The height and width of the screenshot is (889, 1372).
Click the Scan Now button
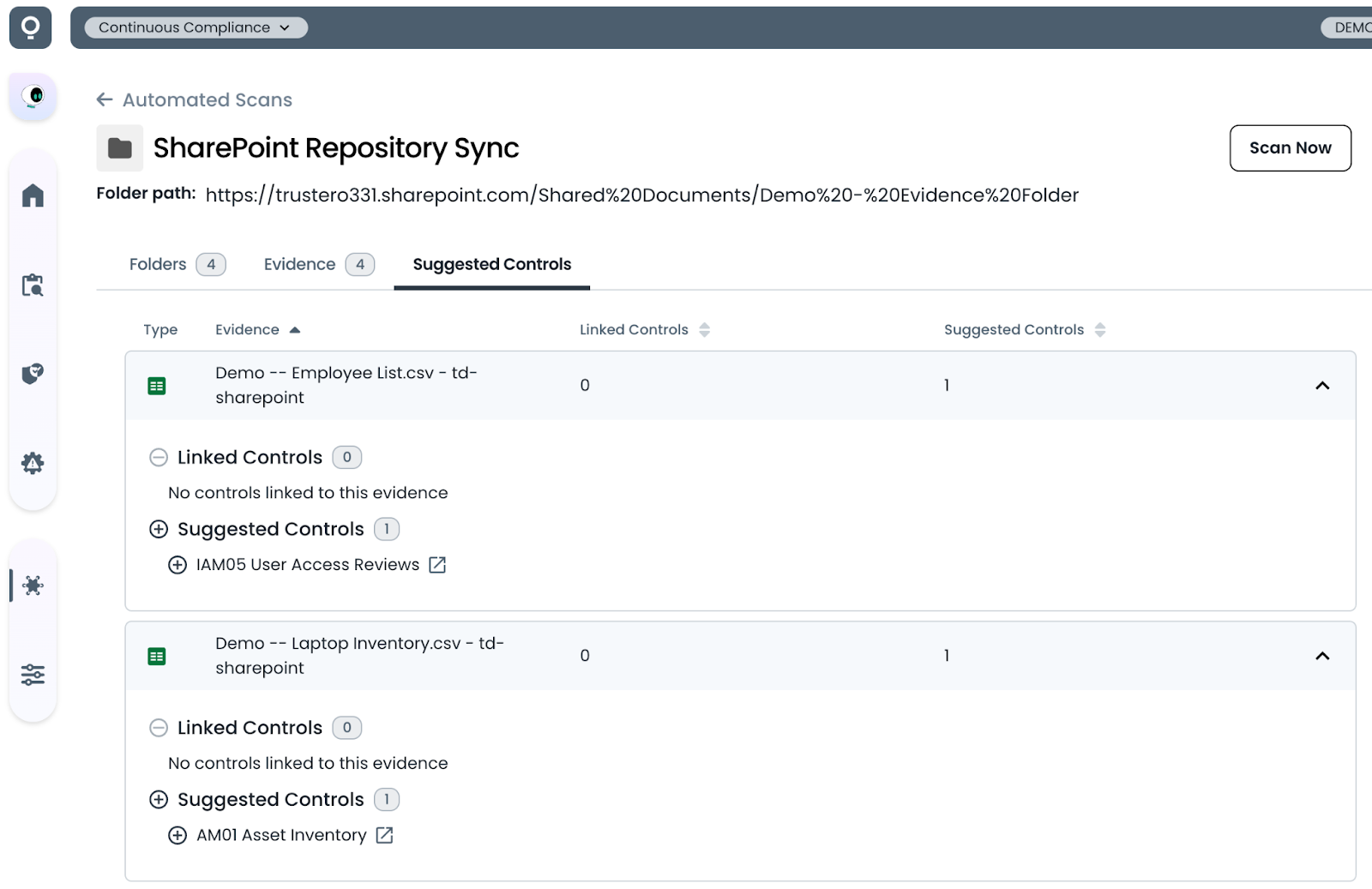click(x=1290, y=148)
